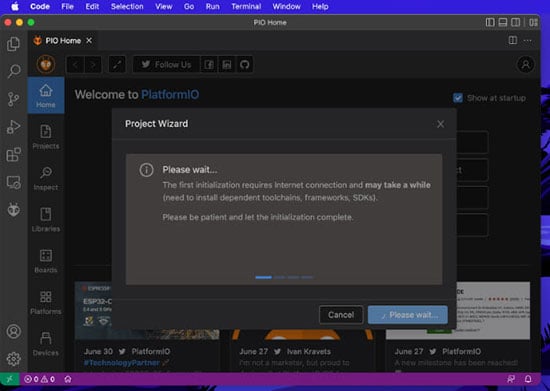The height and width of the screenshot is (391, 550).
Task: Customize layout icon in title bar
Action: click(x=533, y=22)
